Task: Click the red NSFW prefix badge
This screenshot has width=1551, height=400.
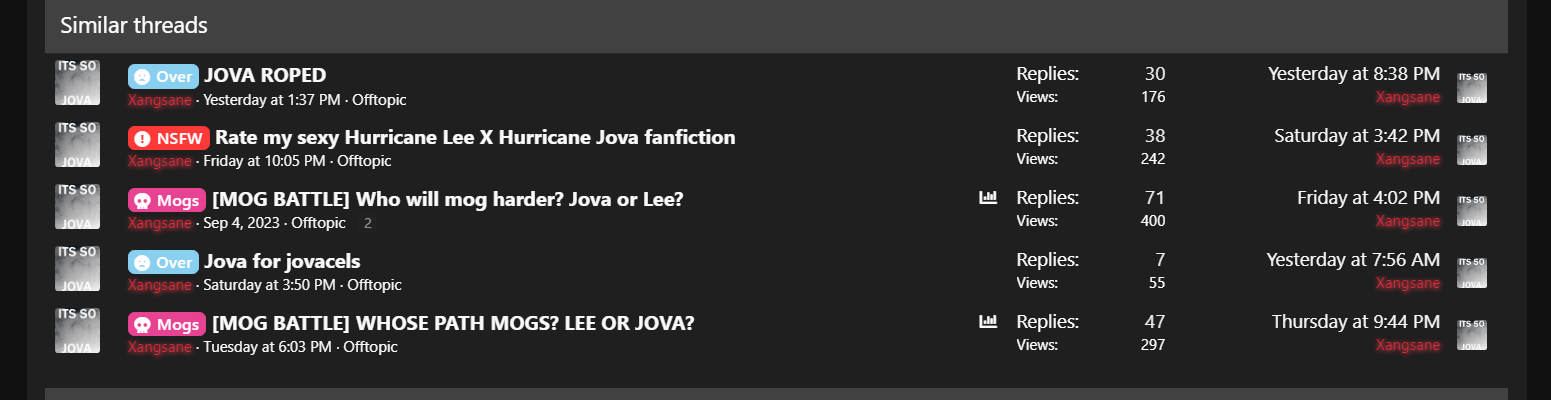Action: [x=169, y=138]
